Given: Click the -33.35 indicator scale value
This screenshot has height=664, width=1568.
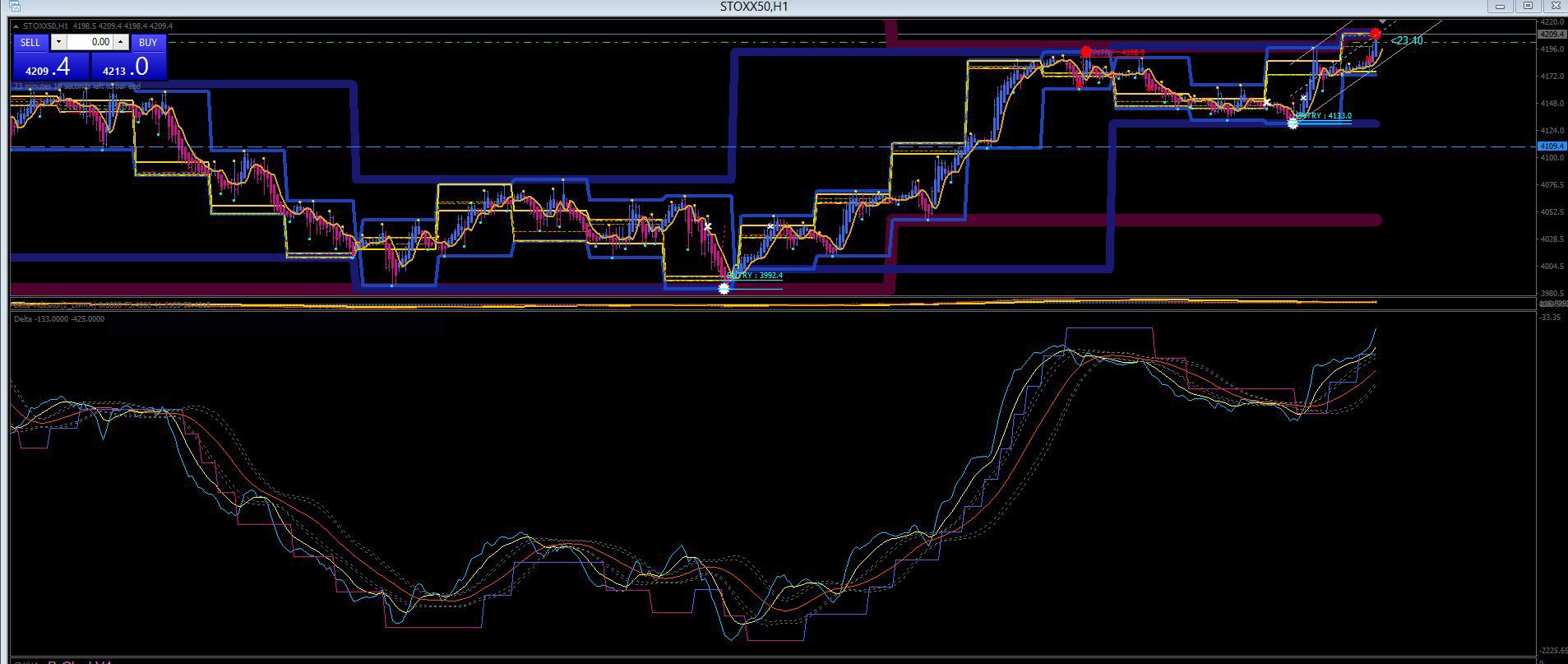Looking at the screenshot, I should click(1551, 318).
